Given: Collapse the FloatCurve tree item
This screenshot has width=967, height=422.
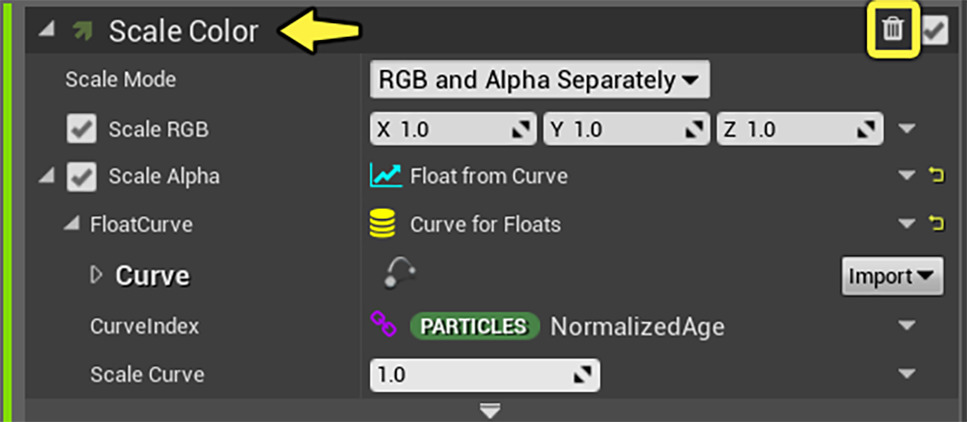Looking at the screenshot, I should click(x=70, y=225).
